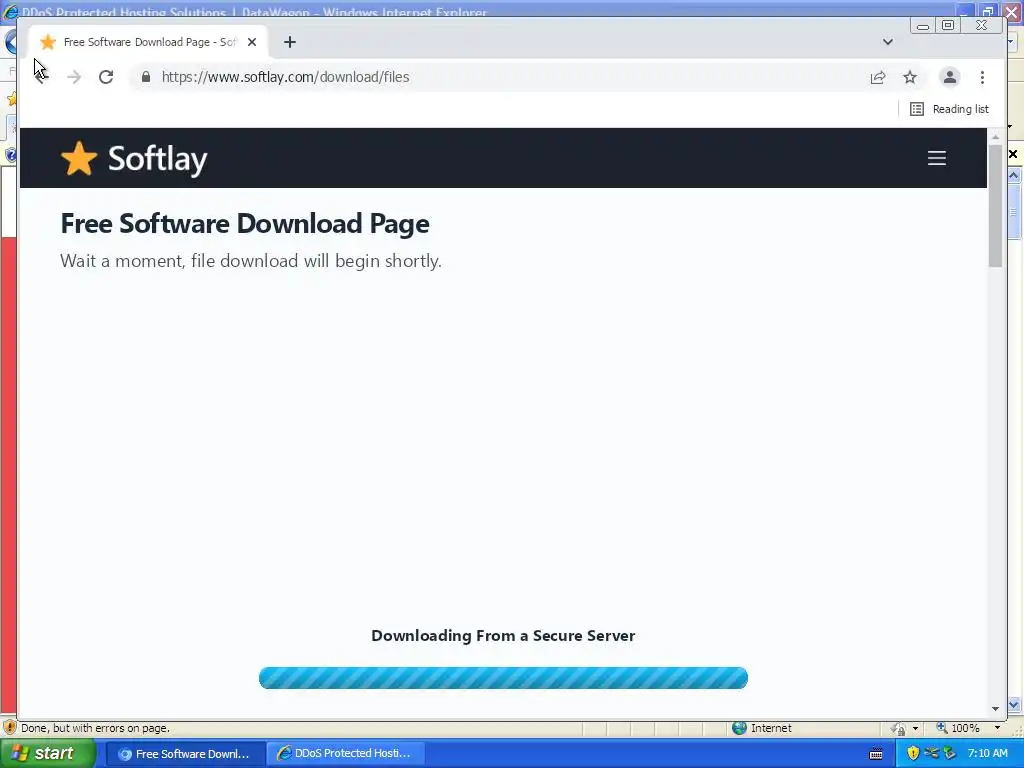Click the keyboard icon in taskbar
Screen dimensions: 1024x768
click(876, 754)
